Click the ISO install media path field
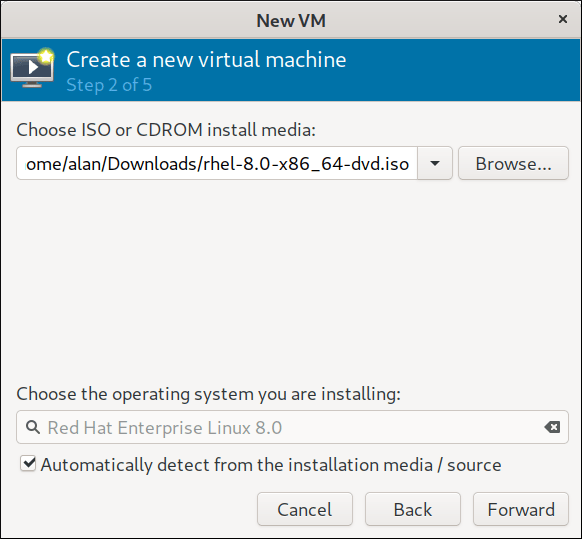This screenshot has height=539, width=582. tap(217, 163)
